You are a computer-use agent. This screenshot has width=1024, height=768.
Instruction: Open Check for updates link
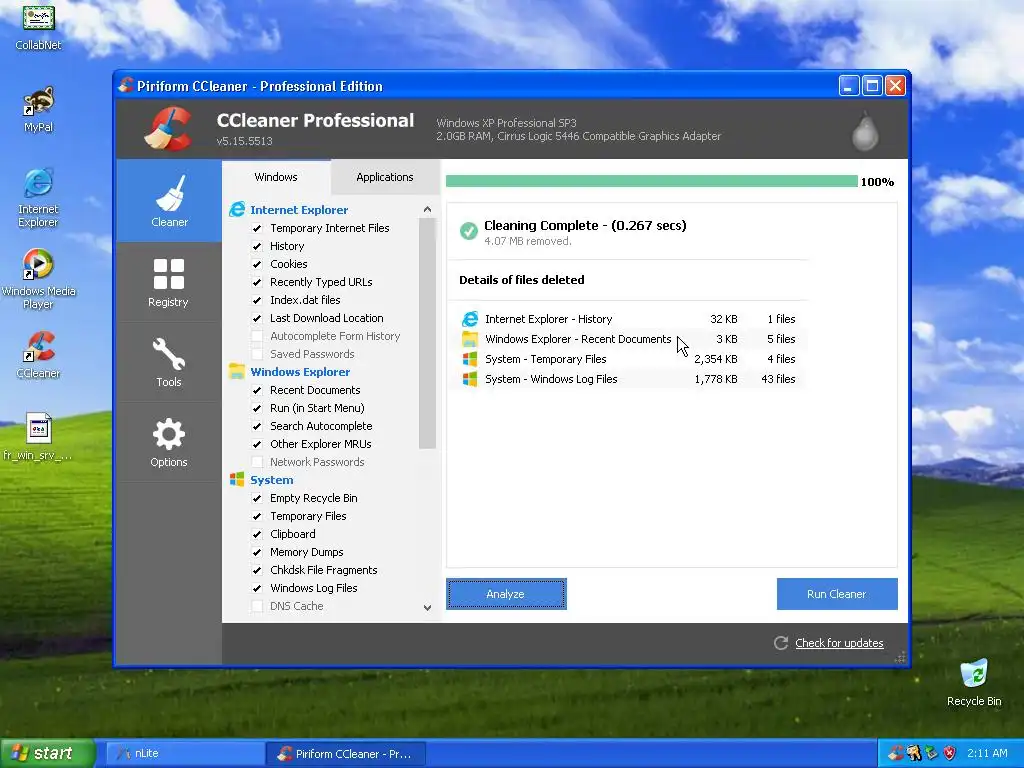click(839, 643)
